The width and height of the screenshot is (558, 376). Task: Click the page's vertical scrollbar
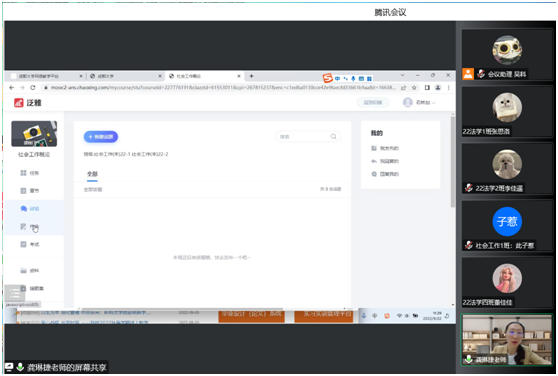click(x=453, y=162)
